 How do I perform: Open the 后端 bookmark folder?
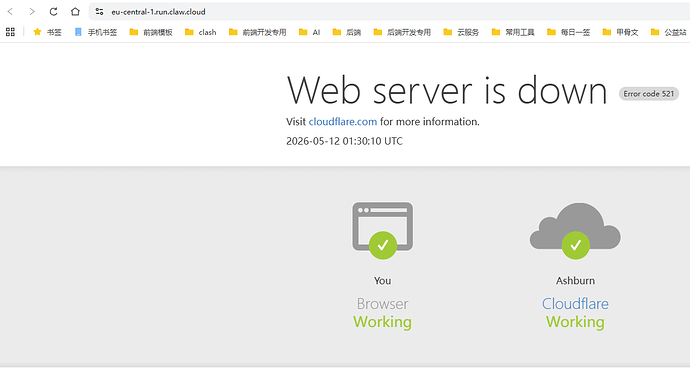347,32
